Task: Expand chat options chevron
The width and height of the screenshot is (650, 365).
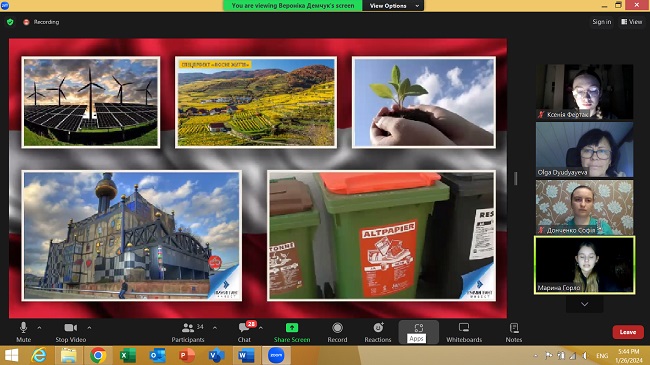Action: 261,328
